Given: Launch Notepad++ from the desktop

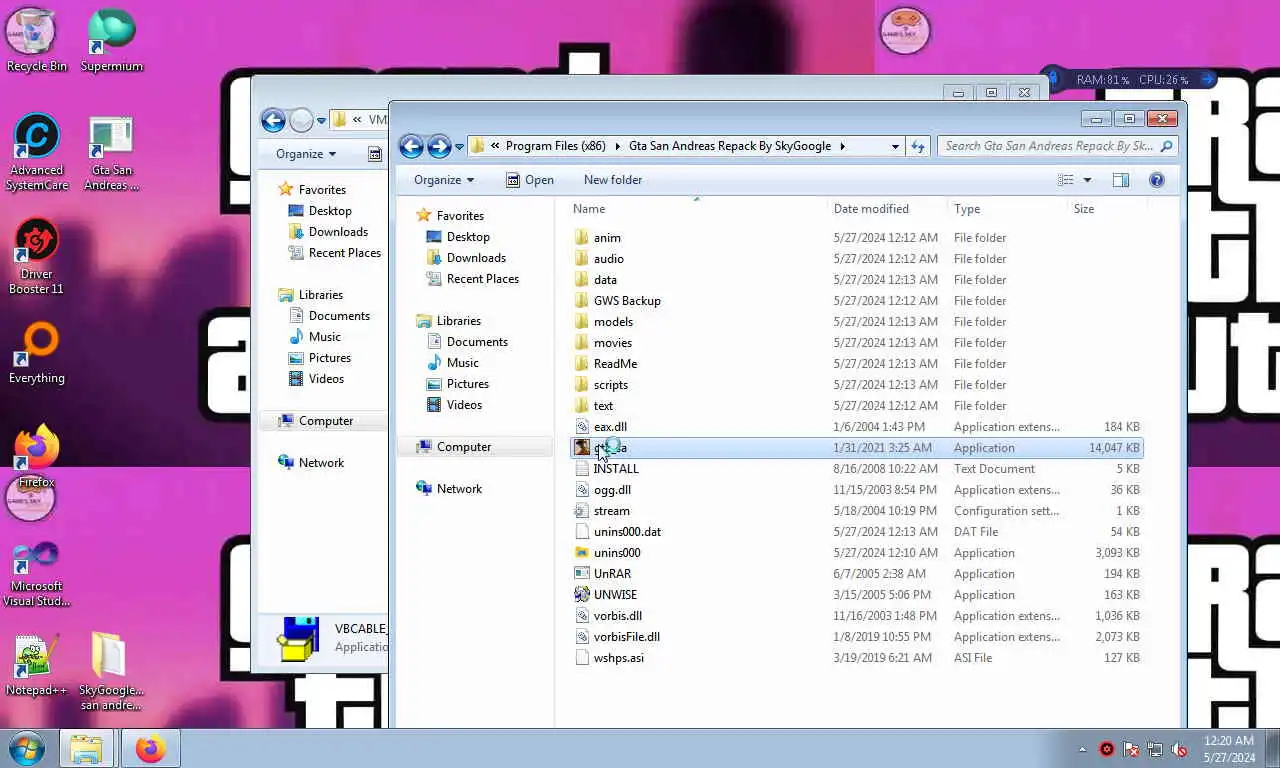Looking at the screenshot, I should coord(37,664).
